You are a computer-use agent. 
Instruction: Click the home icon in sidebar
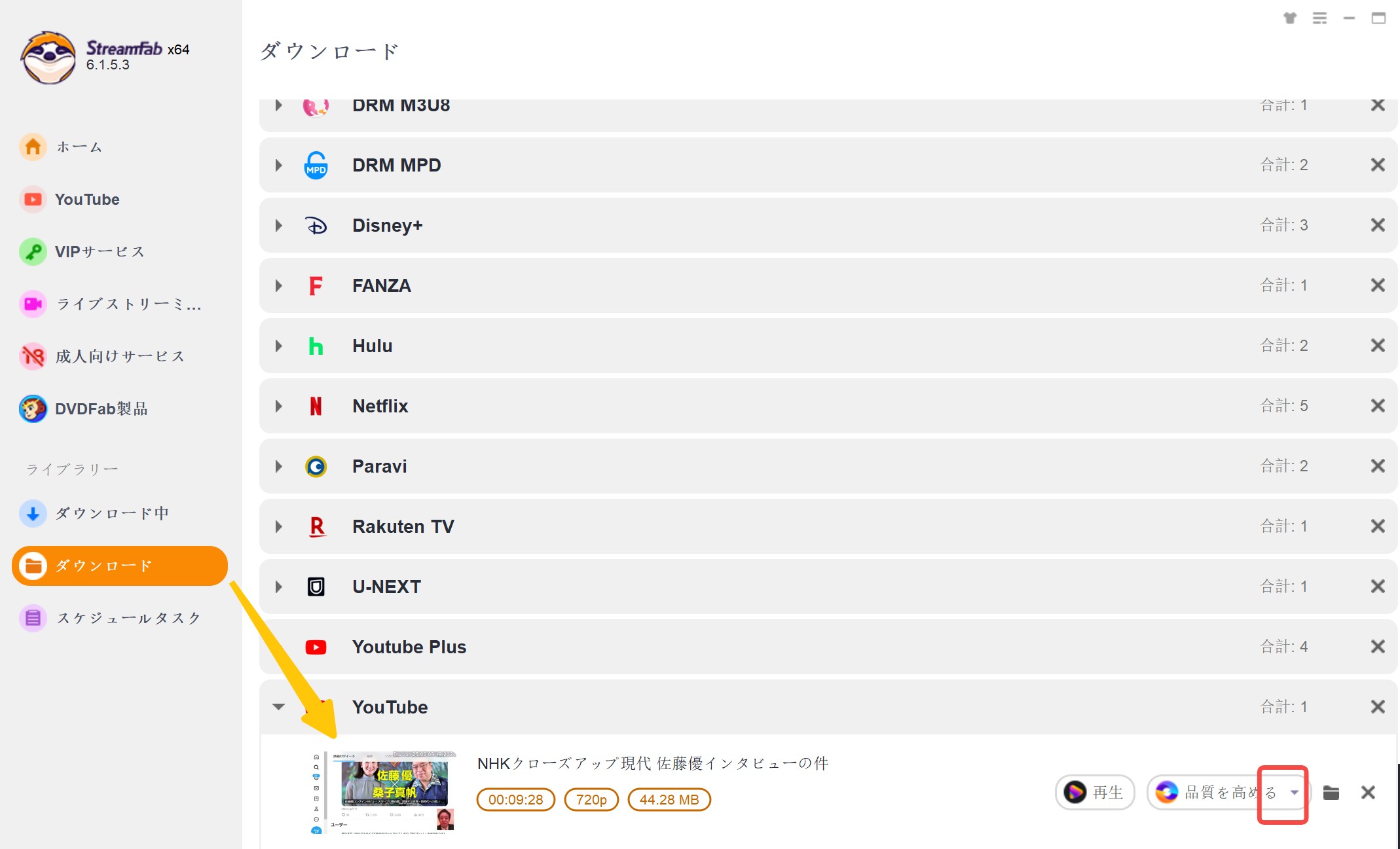tap(33, 147)
